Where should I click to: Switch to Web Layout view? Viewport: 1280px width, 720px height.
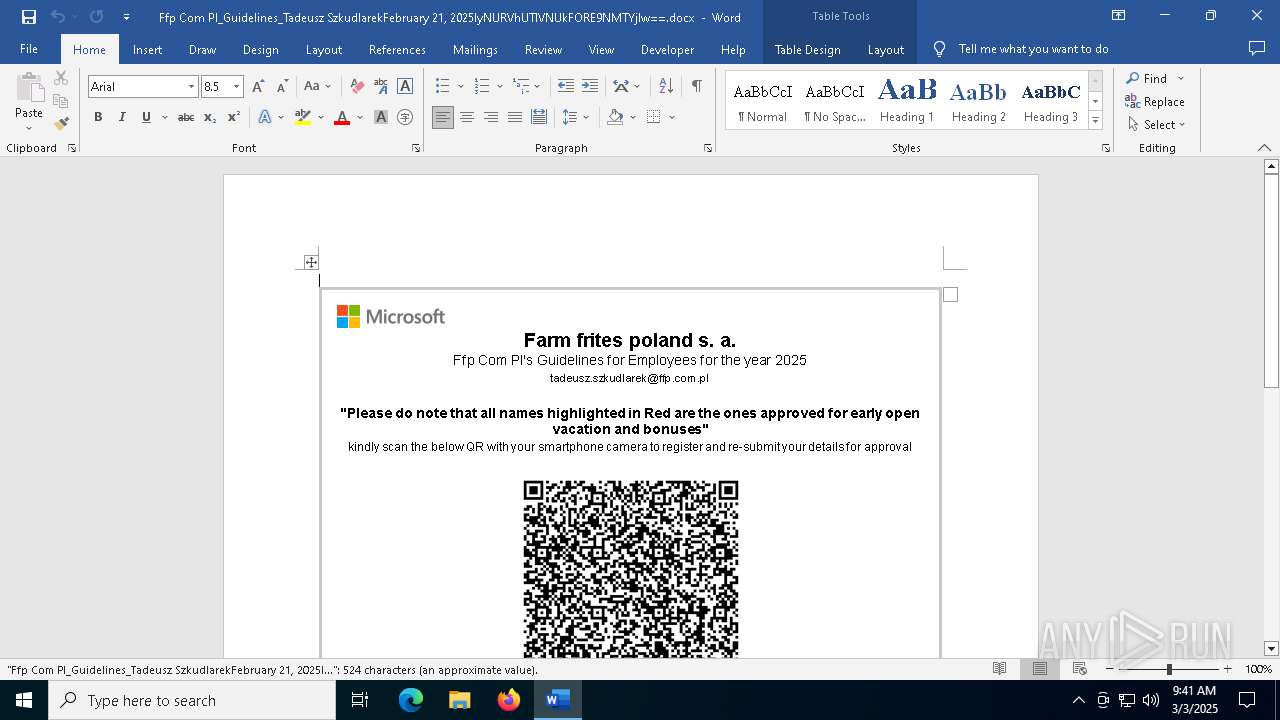click(x=1080, y=669)
